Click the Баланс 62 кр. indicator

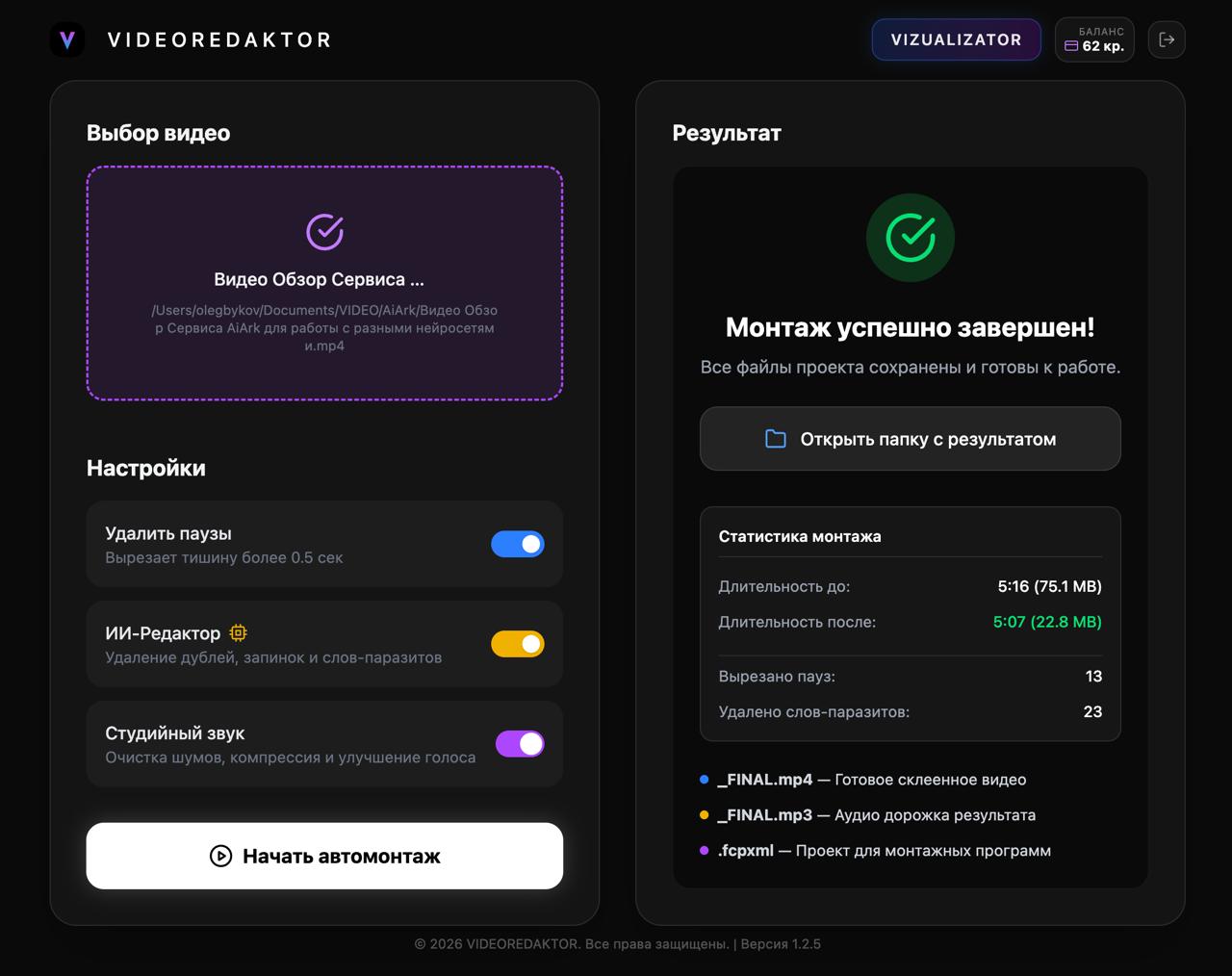pos(1094,39)
